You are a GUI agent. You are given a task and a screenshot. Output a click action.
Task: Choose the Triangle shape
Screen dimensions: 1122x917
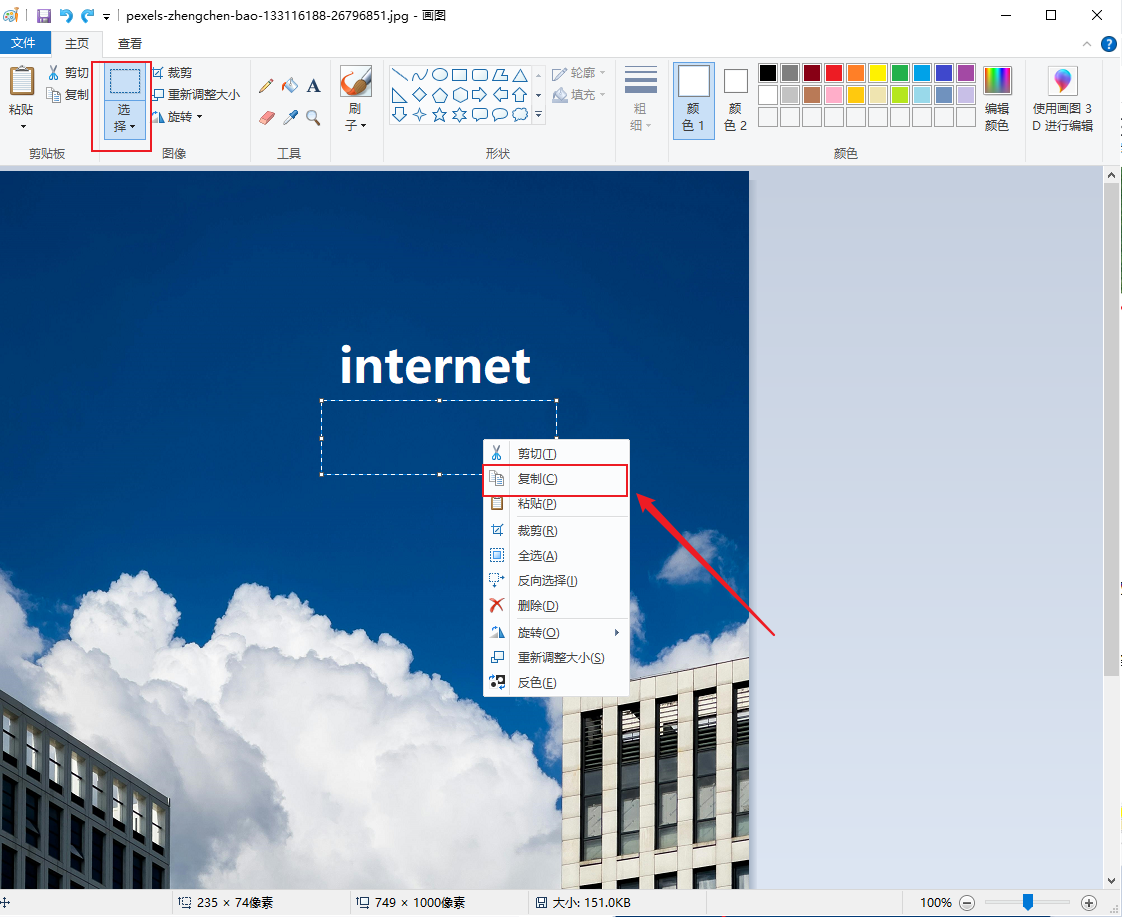tap(520, 74)
